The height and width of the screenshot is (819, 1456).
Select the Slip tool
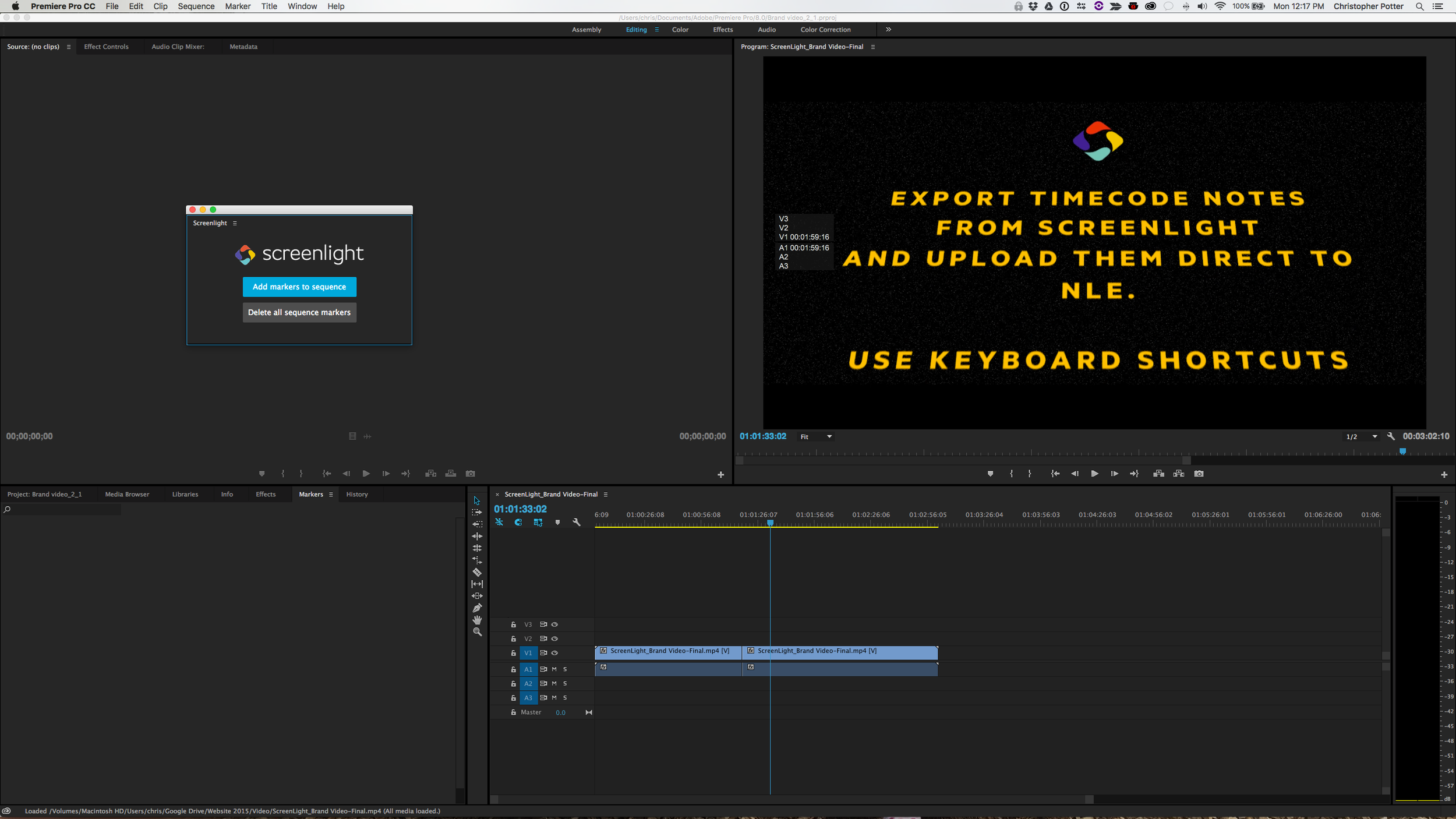tap(476, 584)
